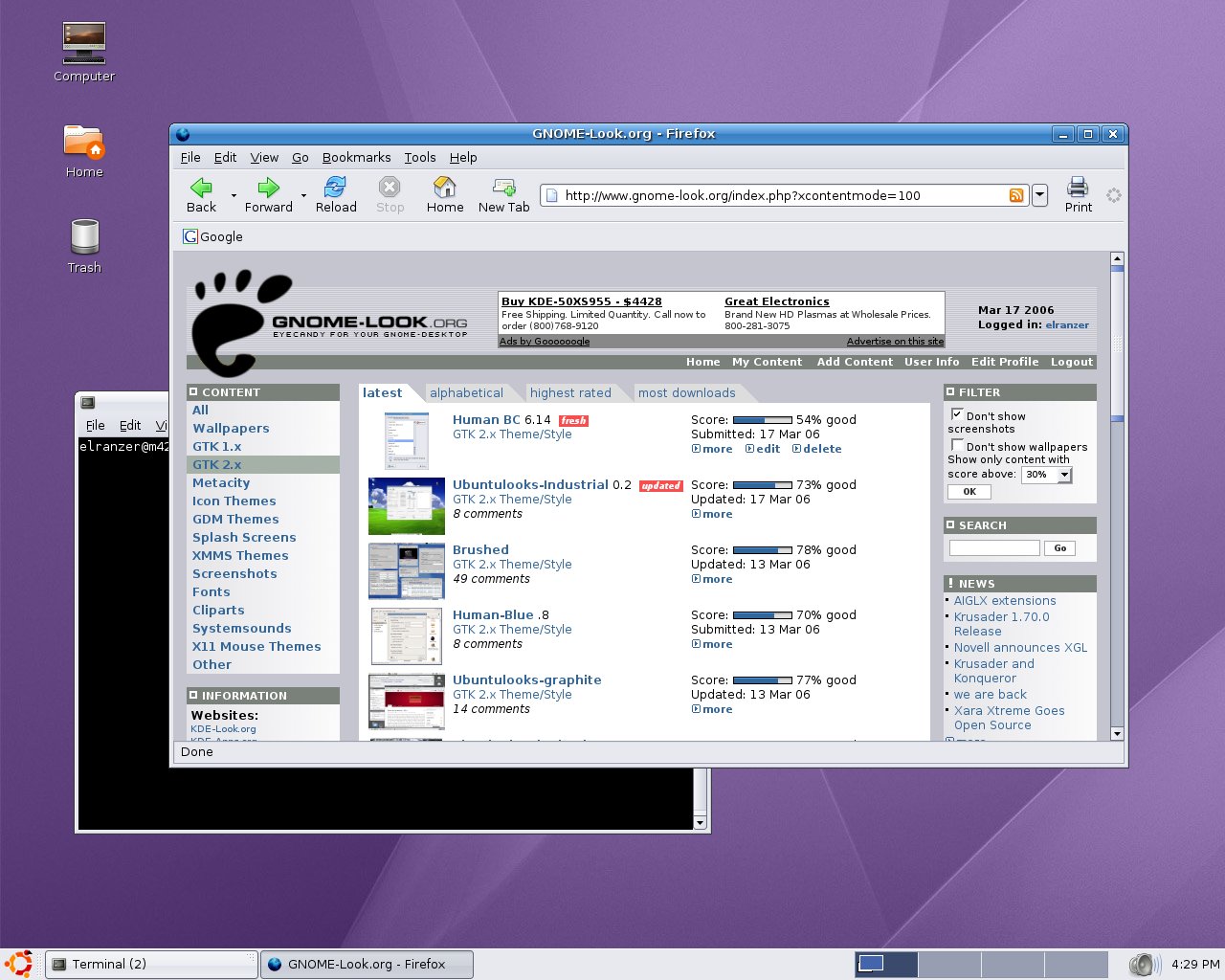
Task: Open the AIGLX extensions news link
Action: [x=1005, y=601]
